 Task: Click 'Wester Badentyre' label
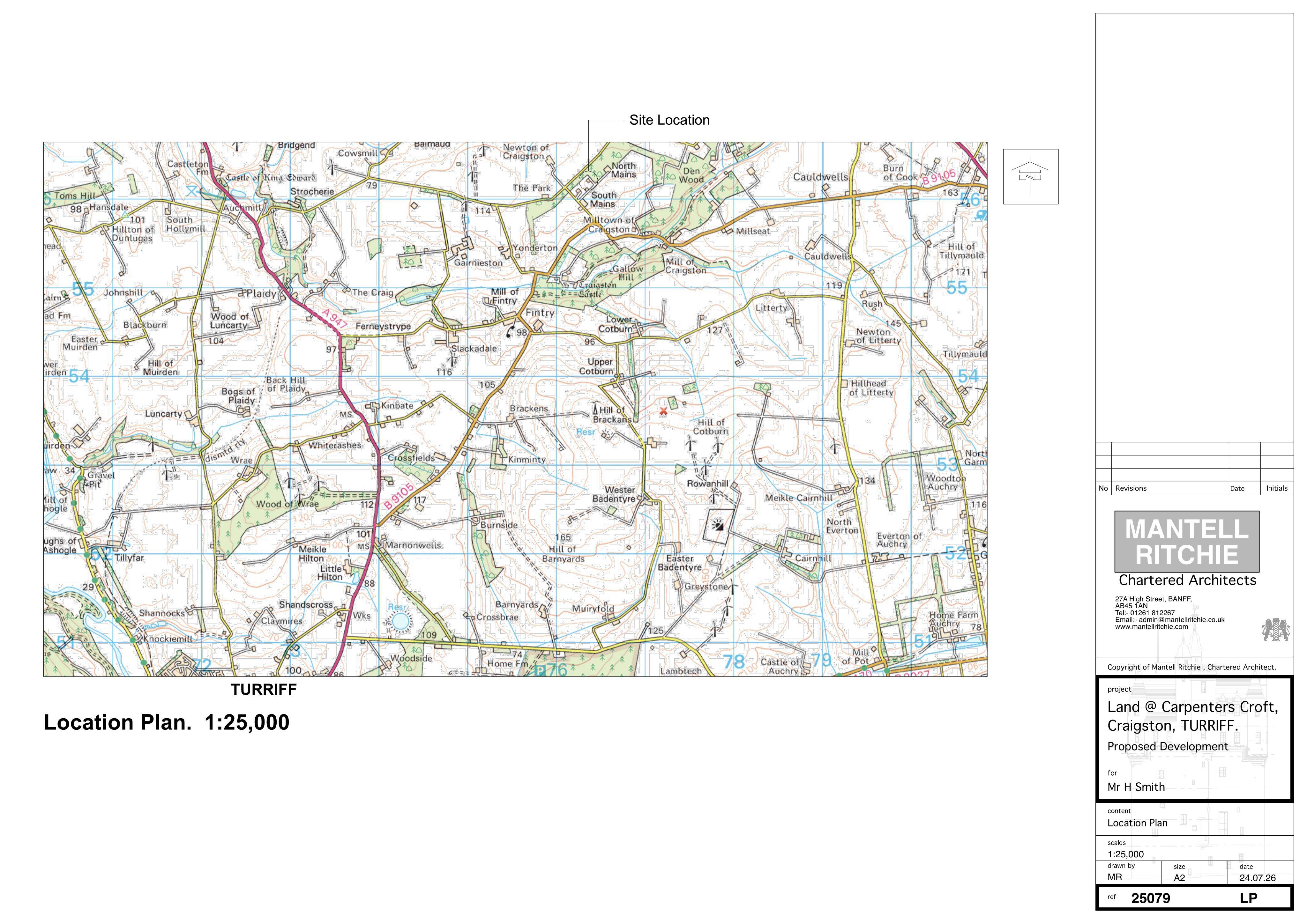pos(614,494)
